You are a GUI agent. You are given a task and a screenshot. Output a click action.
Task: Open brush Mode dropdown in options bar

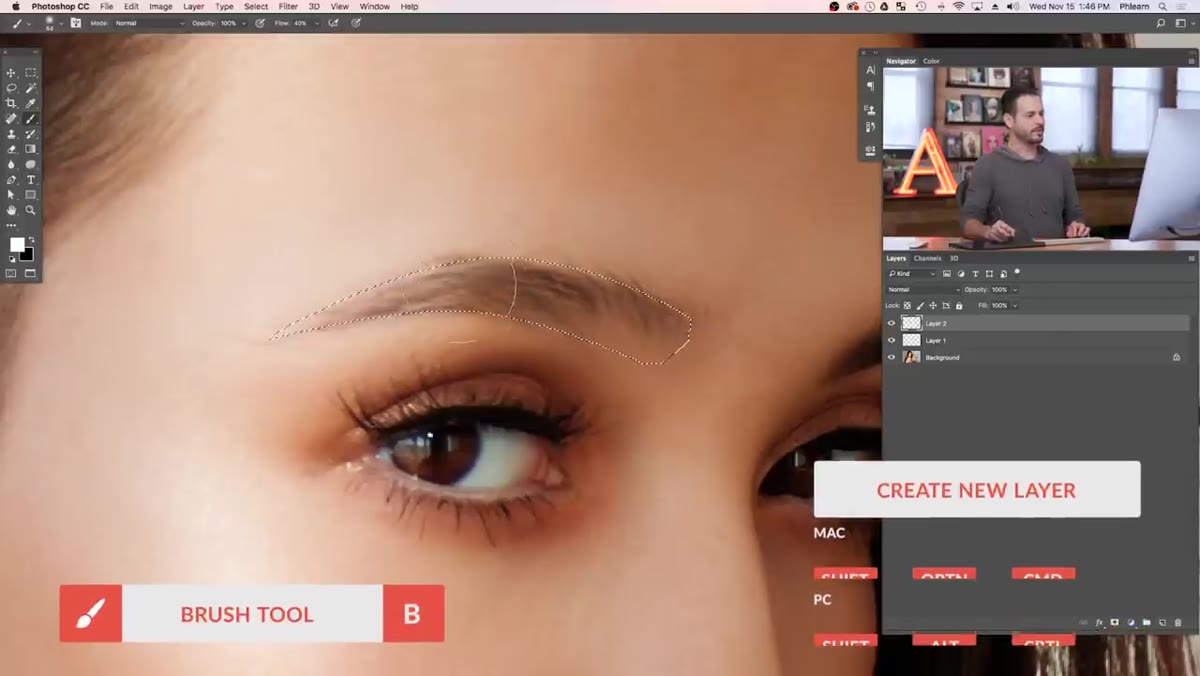pyautogui.click(x=149, y=22)
